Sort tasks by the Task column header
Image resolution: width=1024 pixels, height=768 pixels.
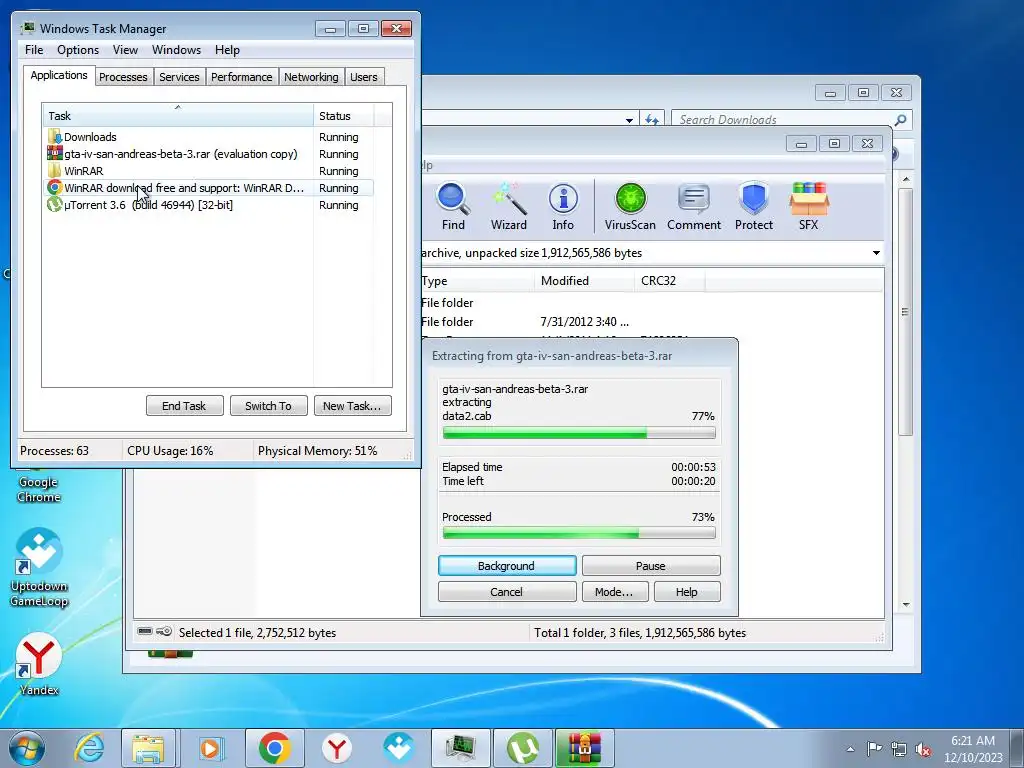pyautogui.click(x=178, y=116)
